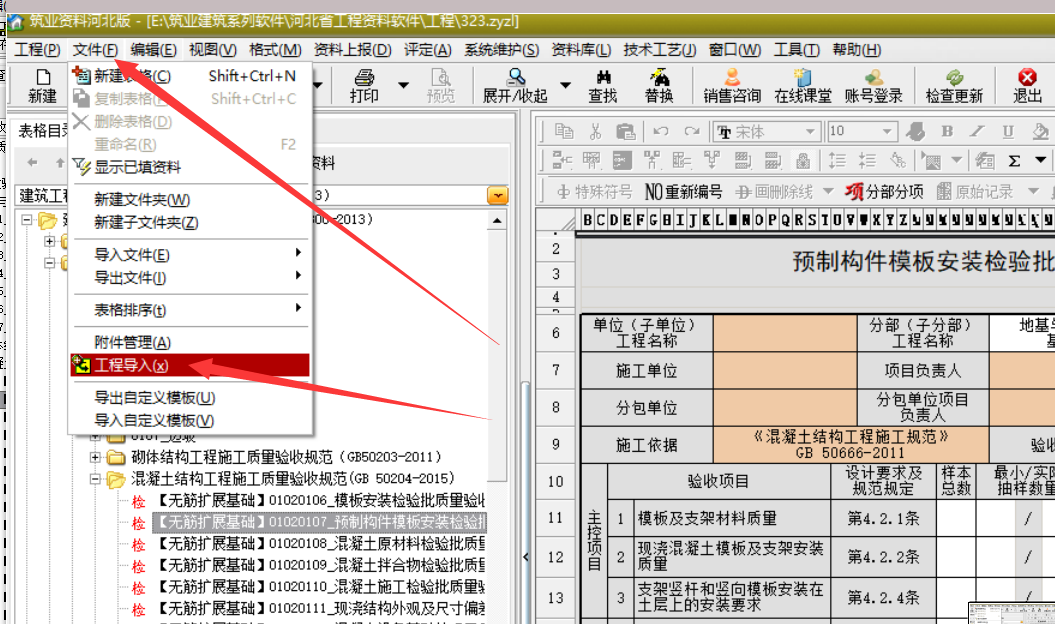Click the insert picture icon
Screen dimensions: 1055x624
click(x=931, y=161)
